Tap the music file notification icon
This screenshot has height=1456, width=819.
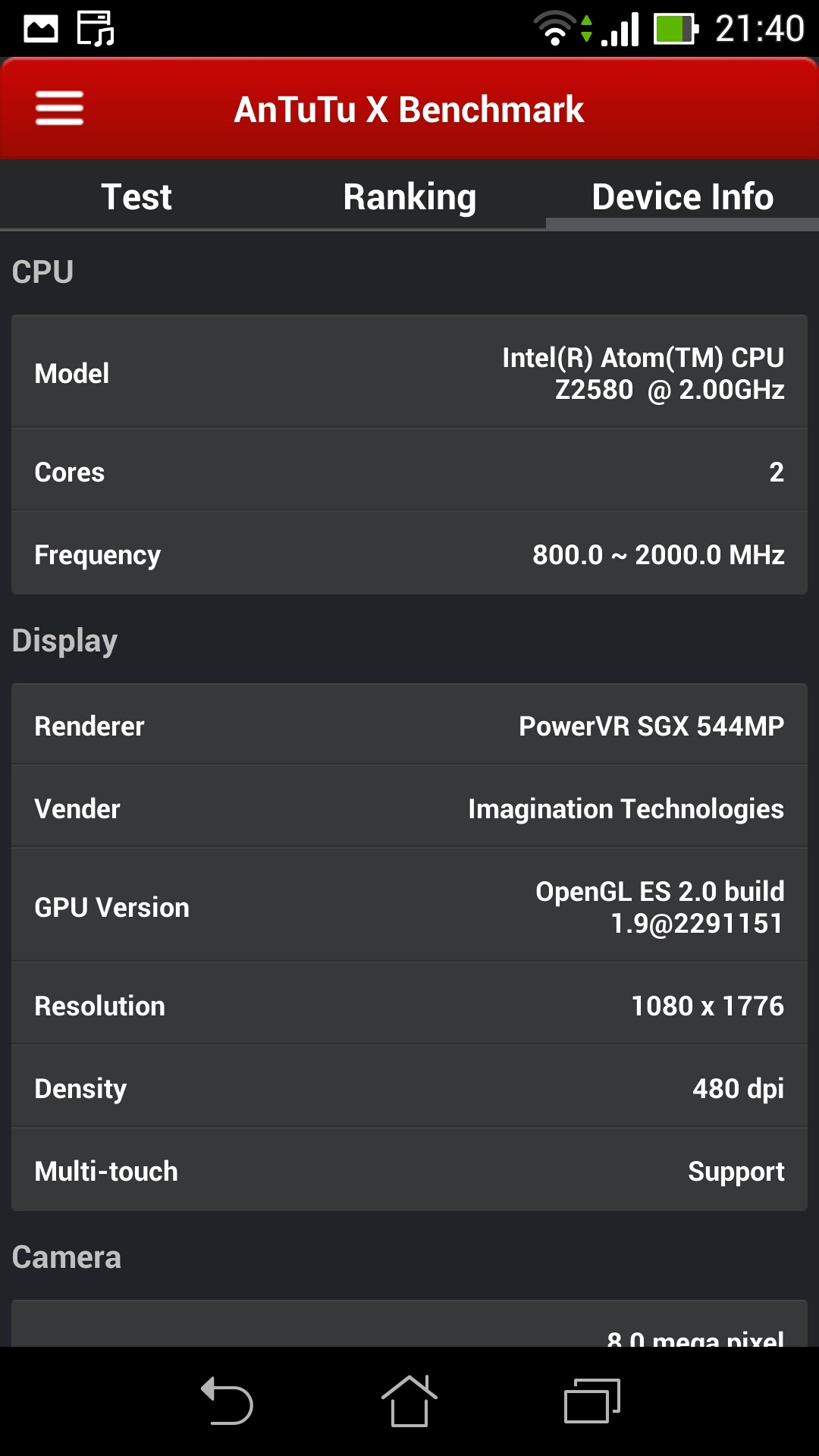96,29
